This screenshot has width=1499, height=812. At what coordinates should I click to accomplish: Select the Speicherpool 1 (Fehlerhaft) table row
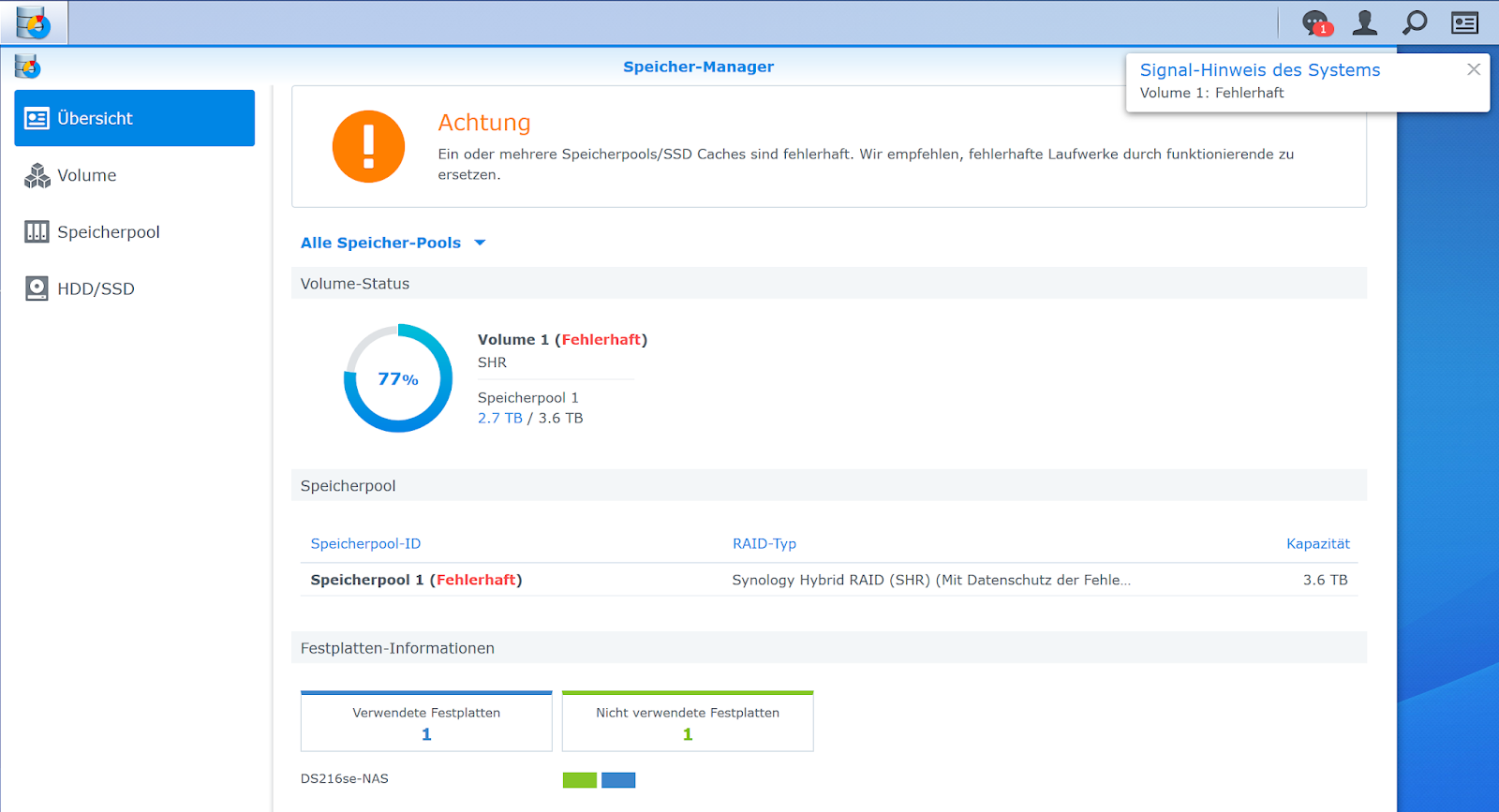click(829, 580)
